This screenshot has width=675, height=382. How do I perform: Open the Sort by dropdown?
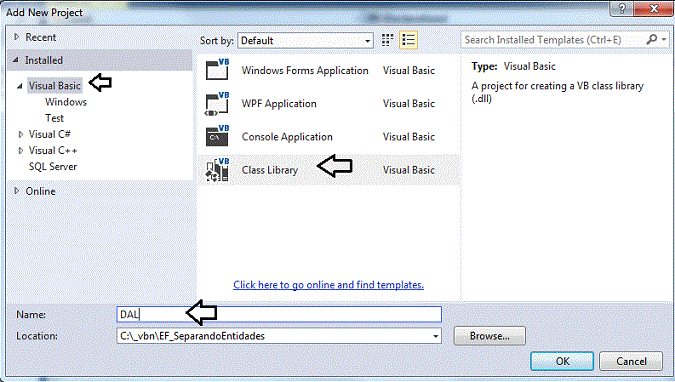[306, 40]
